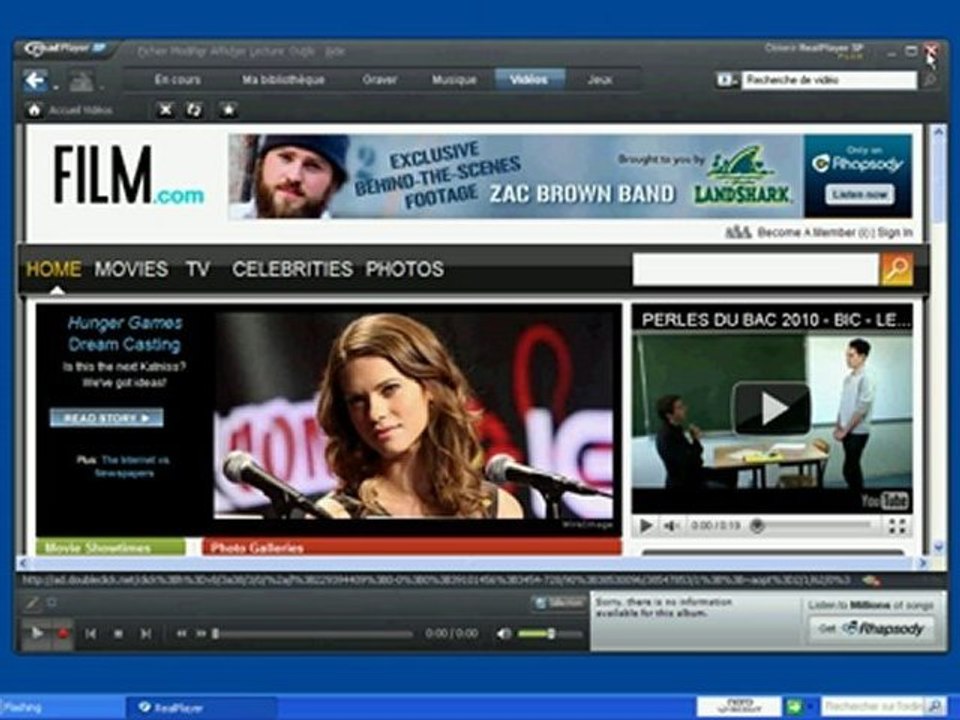Image resolution: width=960 pixels, height=720 pixels.
Task: Expand the YouTube video to fullscreen
Action: tap(897, 525)
